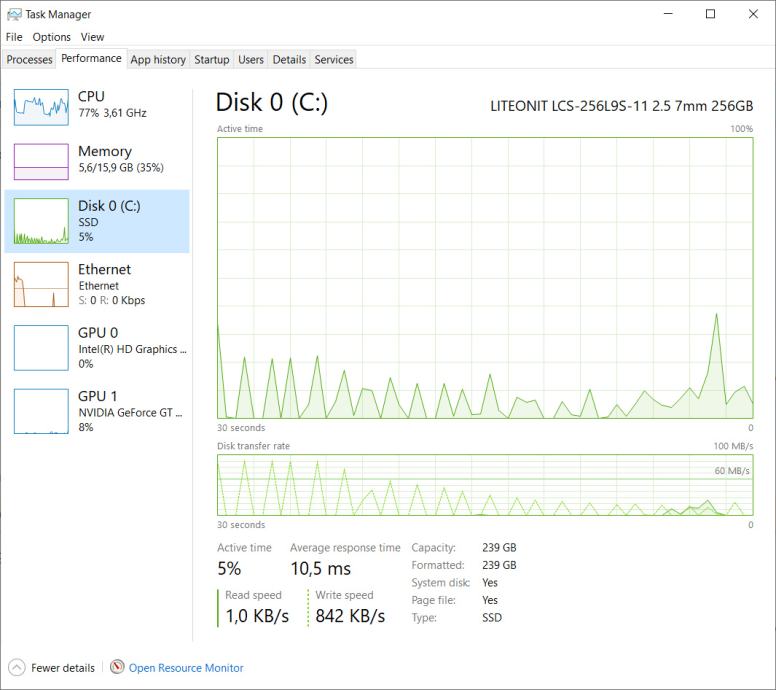
Task: Click the 10,5 ms average response time
Action: (x=321, y=569)
